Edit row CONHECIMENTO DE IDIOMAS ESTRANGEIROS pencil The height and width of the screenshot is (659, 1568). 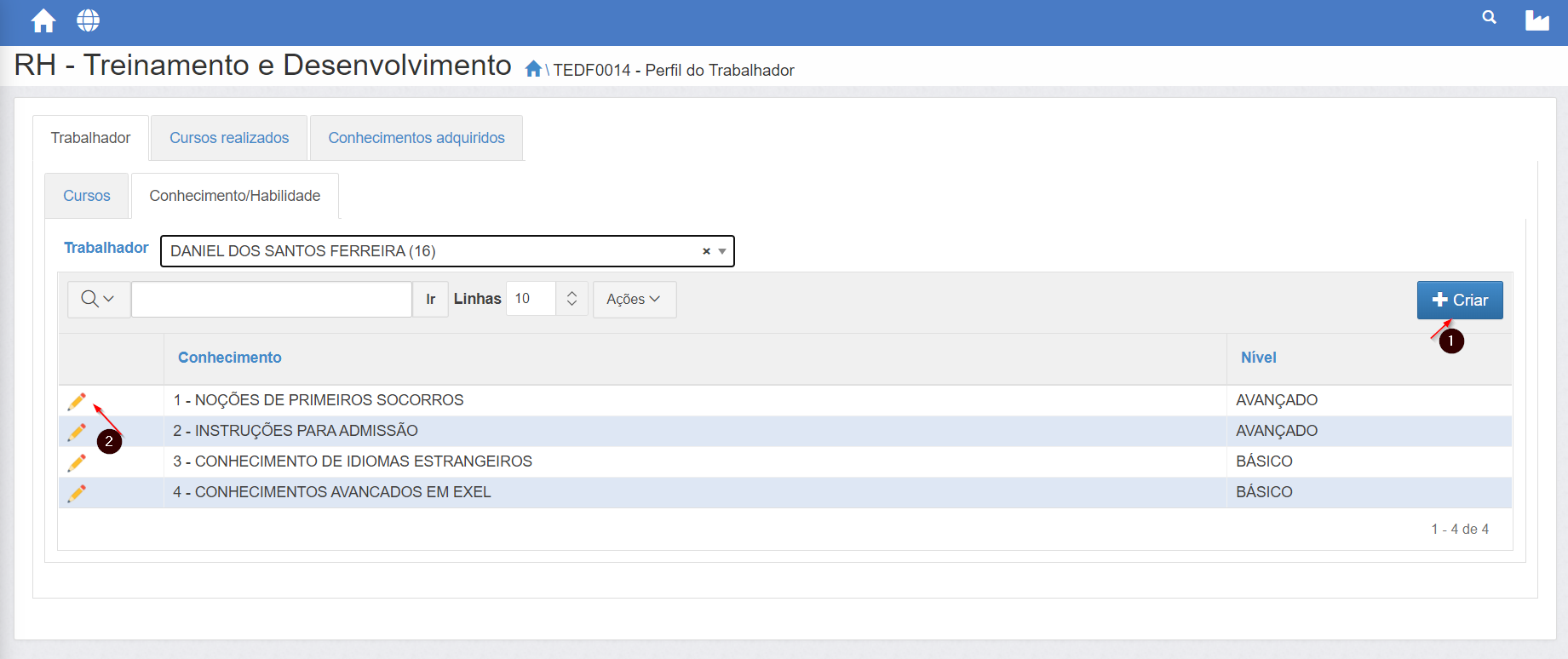pyautogui.click(x=77, y=462)
